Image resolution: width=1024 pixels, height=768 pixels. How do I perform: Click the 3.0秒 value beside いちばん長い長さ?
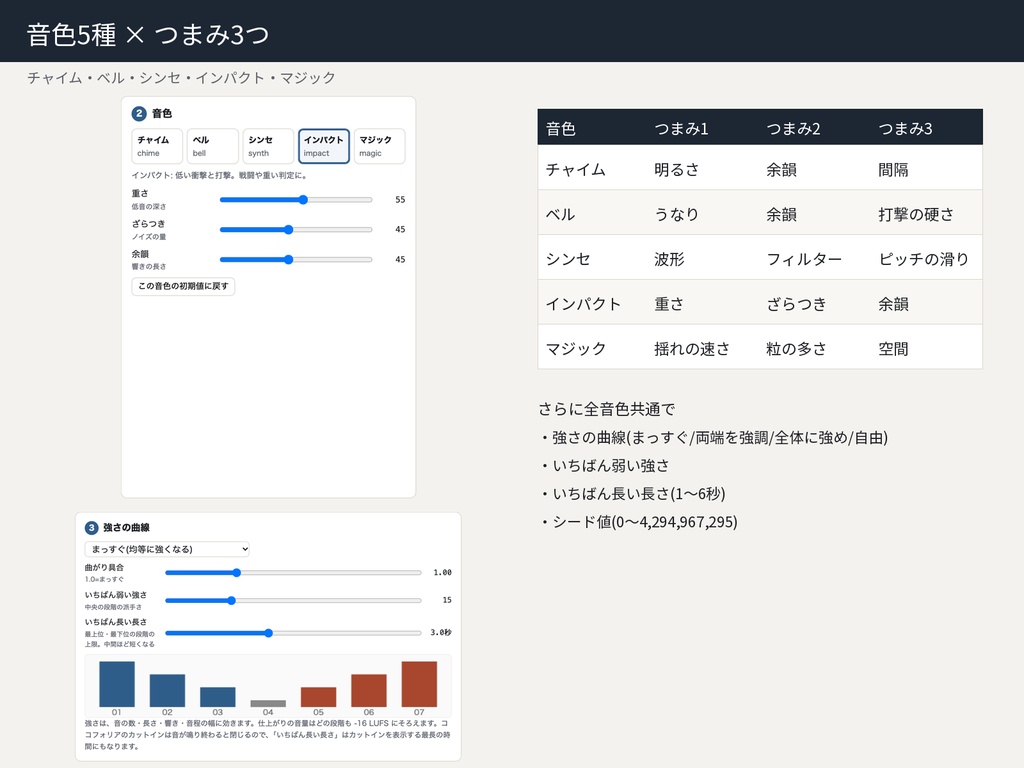[x=441, y=633]
